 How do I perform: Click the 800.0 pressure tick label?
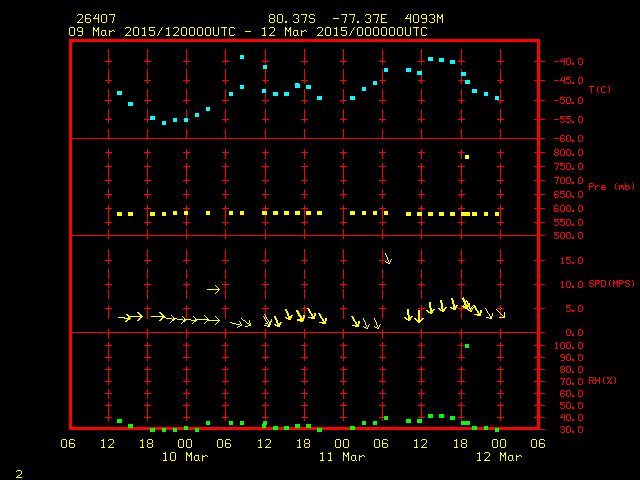point(568,153)
